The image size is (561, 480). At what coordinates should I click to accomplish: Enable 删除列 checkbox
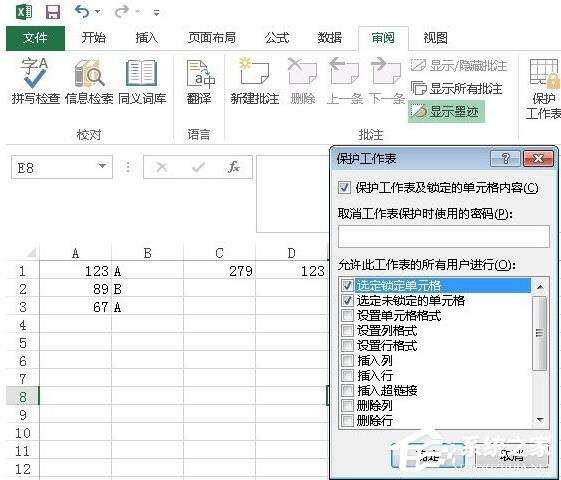coord(347,405)
